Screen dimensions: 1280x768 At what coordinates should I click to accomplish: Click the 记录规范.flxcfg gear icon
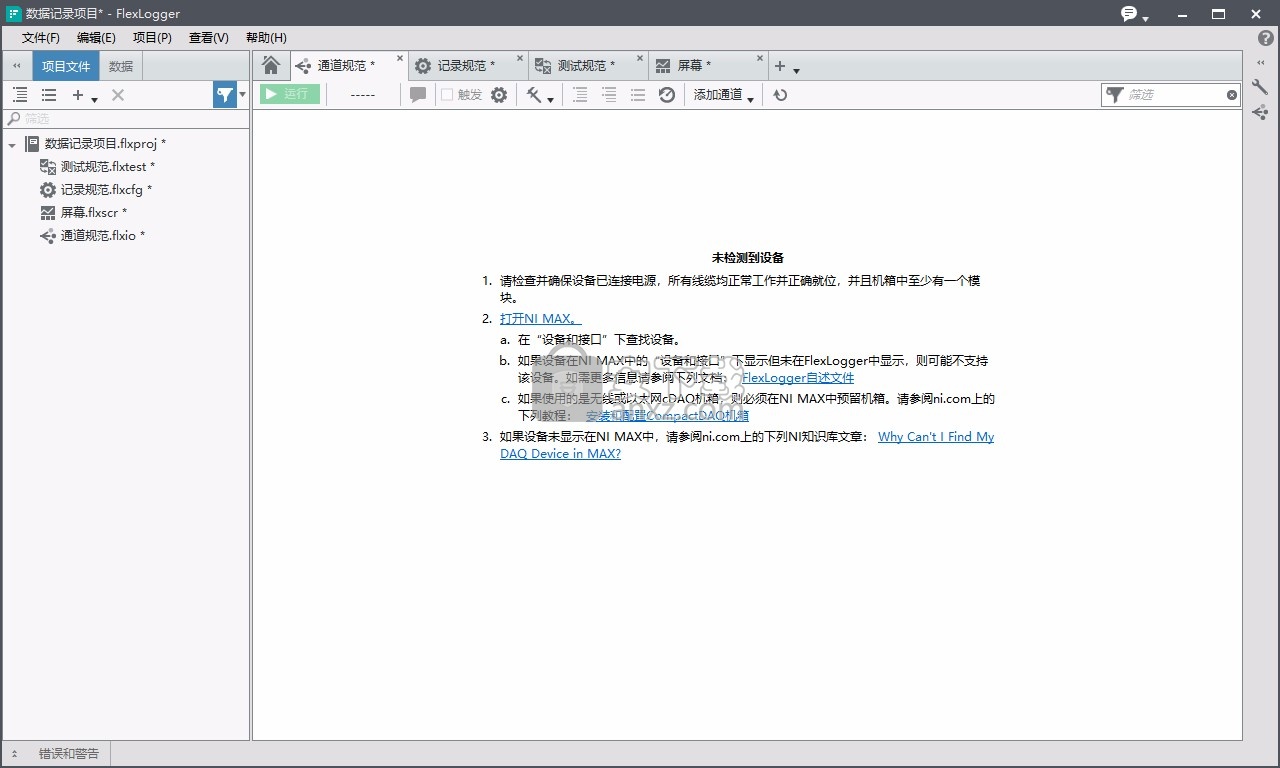[x=47, y=190]
